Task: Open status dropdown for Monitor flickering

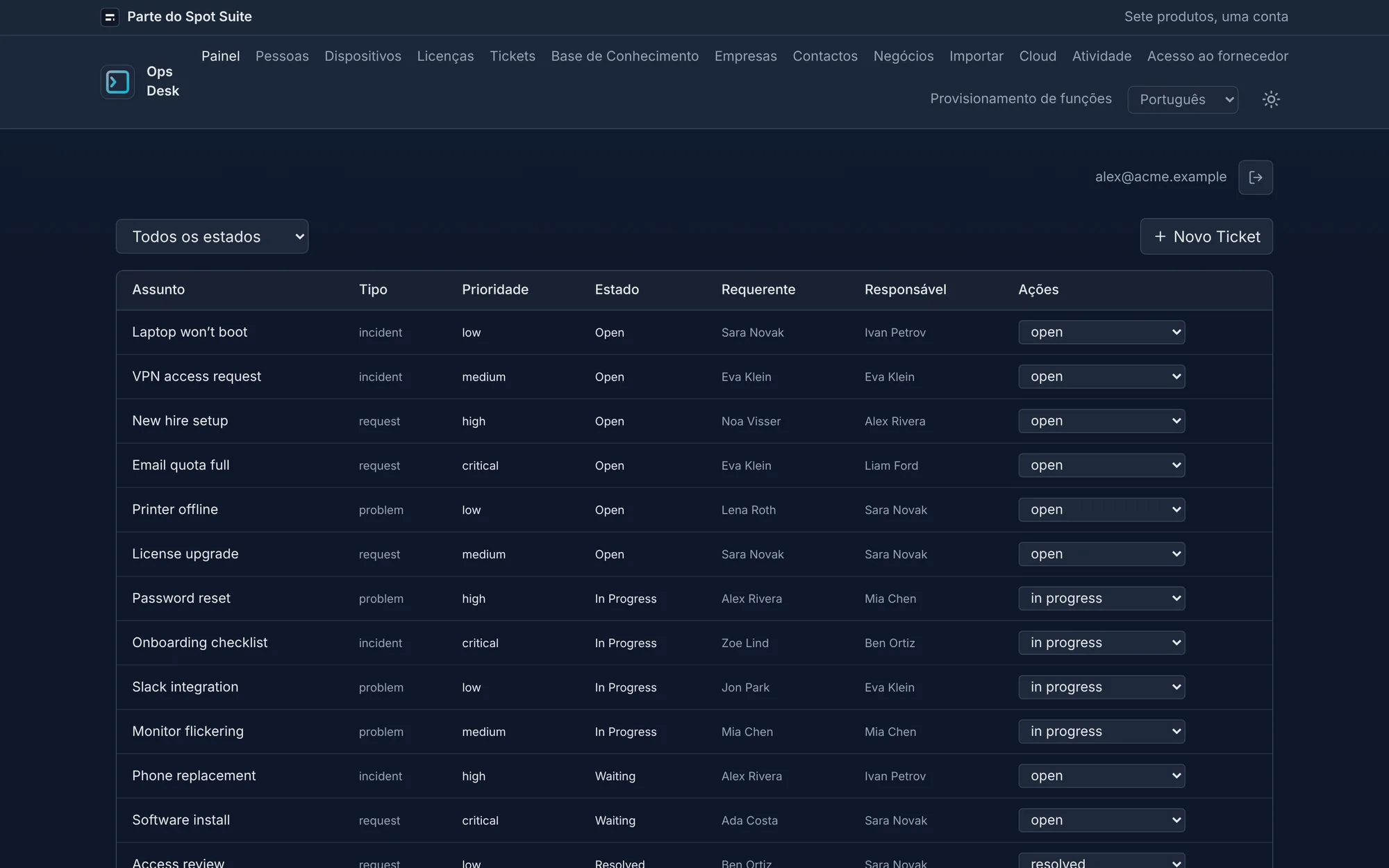Action: [x=1101, y=732]
